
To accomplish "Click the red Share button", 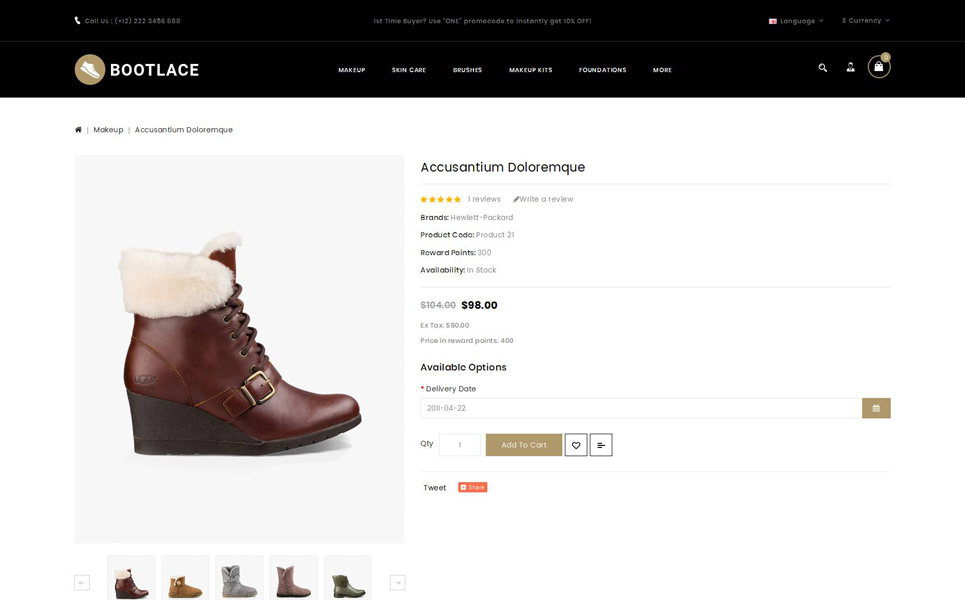I will pyautogui.click(x=473, y=488).
